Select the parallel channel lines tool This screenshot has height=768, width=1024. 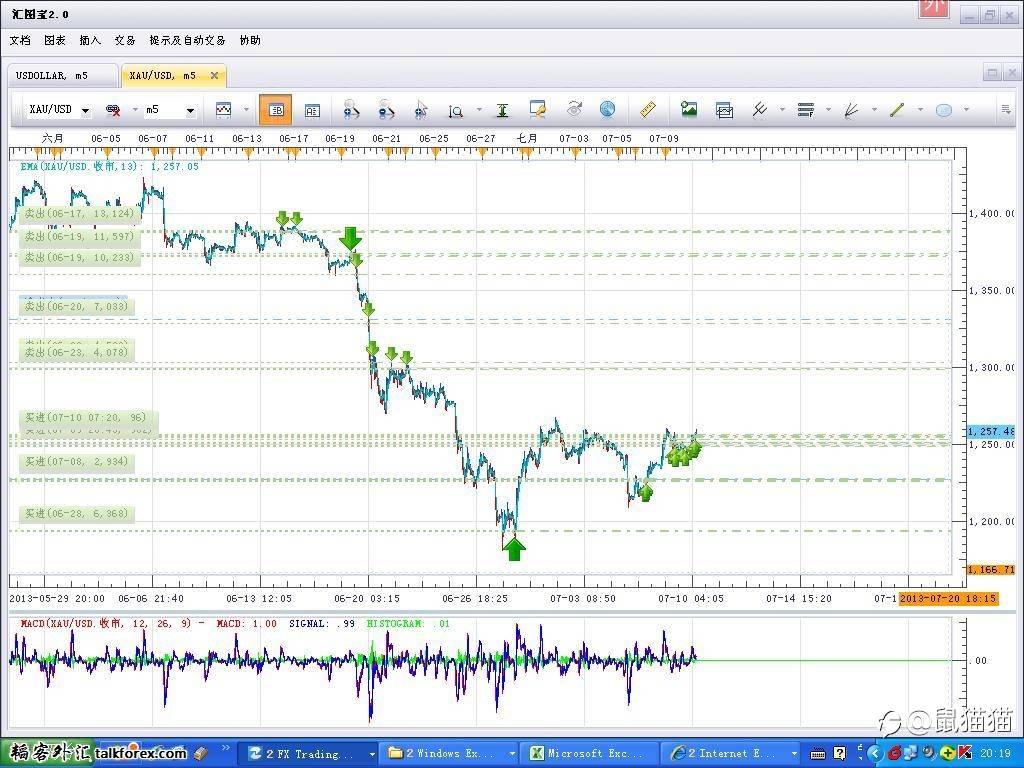click(760, 109)
